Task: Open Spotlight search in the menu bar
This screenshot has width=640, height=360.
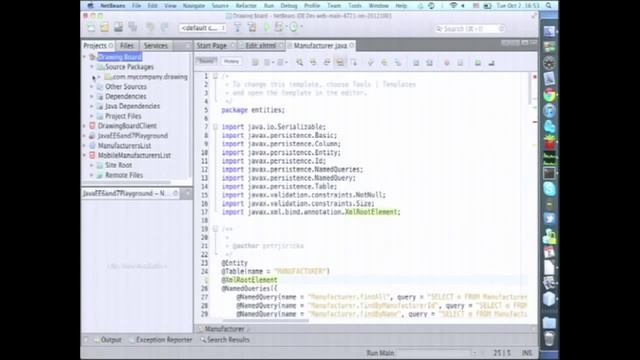Action: [x=549, y=6]
